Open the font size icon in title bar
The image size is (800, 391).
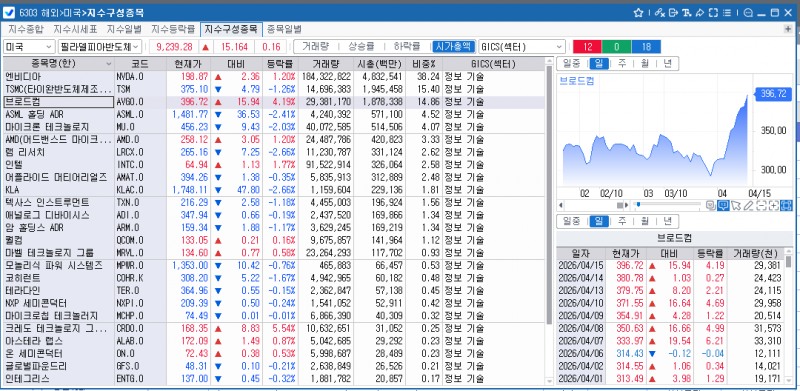click(687, 13)
